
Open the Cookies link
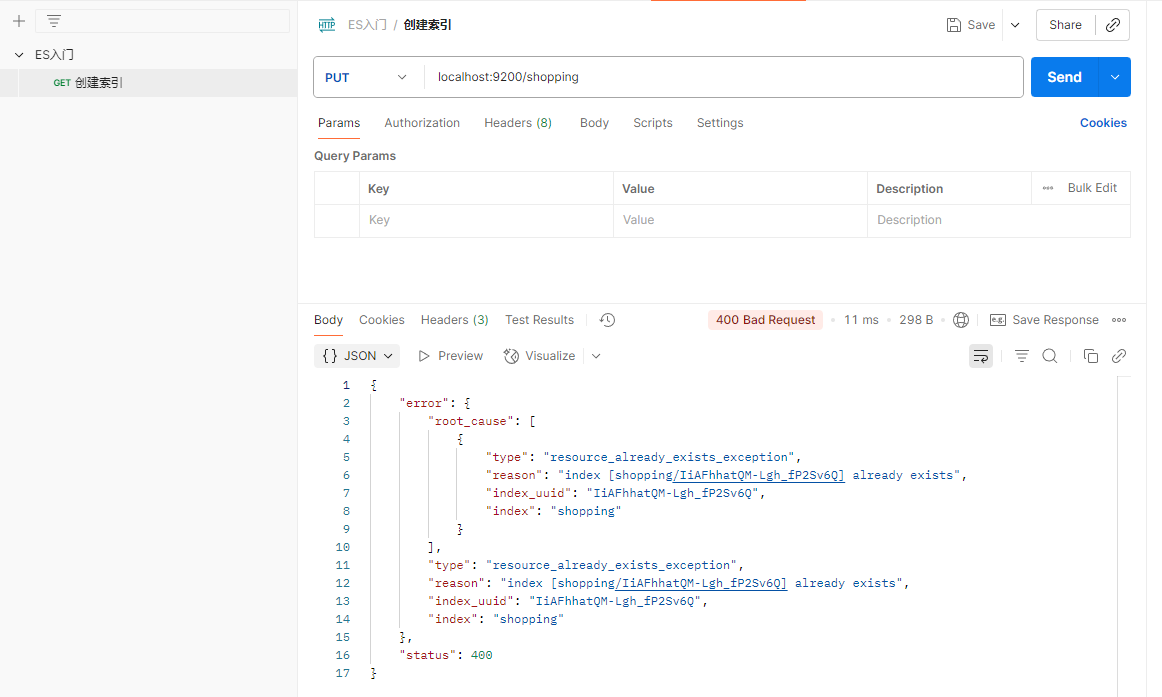click(1103, 123)
